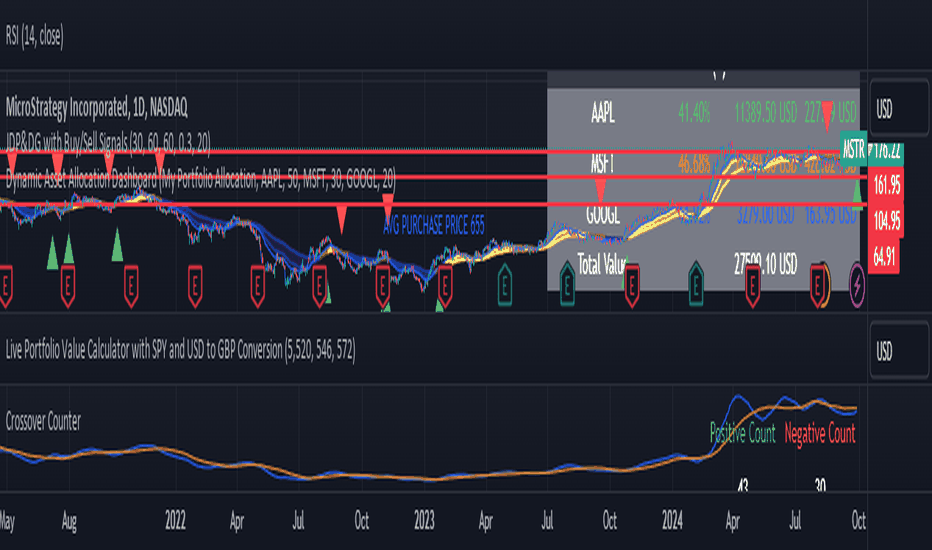Click the MicroStrategy Incorporated symbol title
The image size is (932, 550).
96,108
